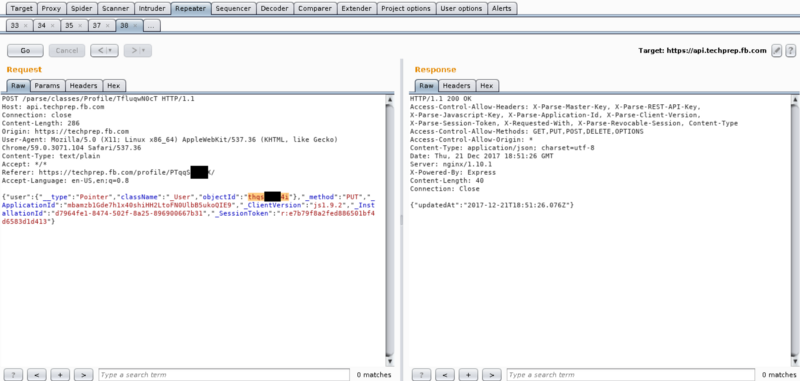The height and width of the screenshot is (381, 800).
Task: Click the request pane vertical scrollbar
Action: (x=390, y=230)
